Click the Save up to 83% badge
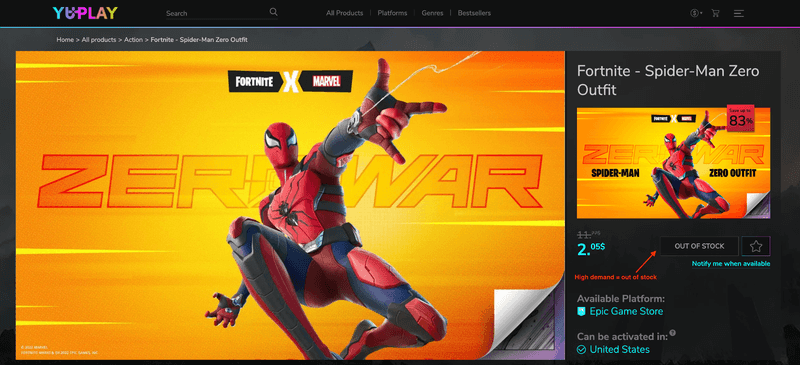 pyautogui.click(x=740, y=118)
